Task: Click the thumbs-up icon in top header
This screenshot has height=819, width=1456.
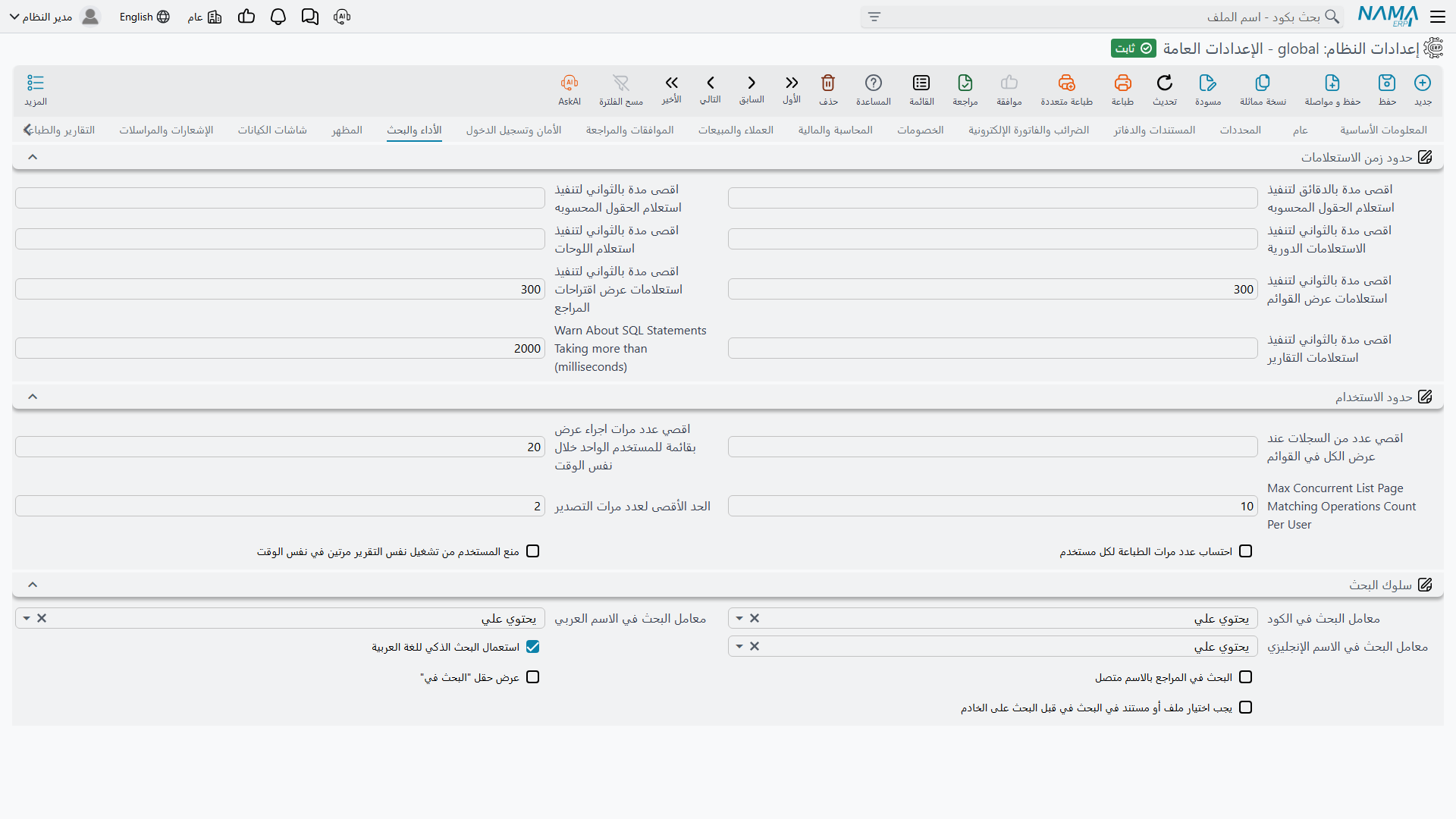Action: [246, 17]
